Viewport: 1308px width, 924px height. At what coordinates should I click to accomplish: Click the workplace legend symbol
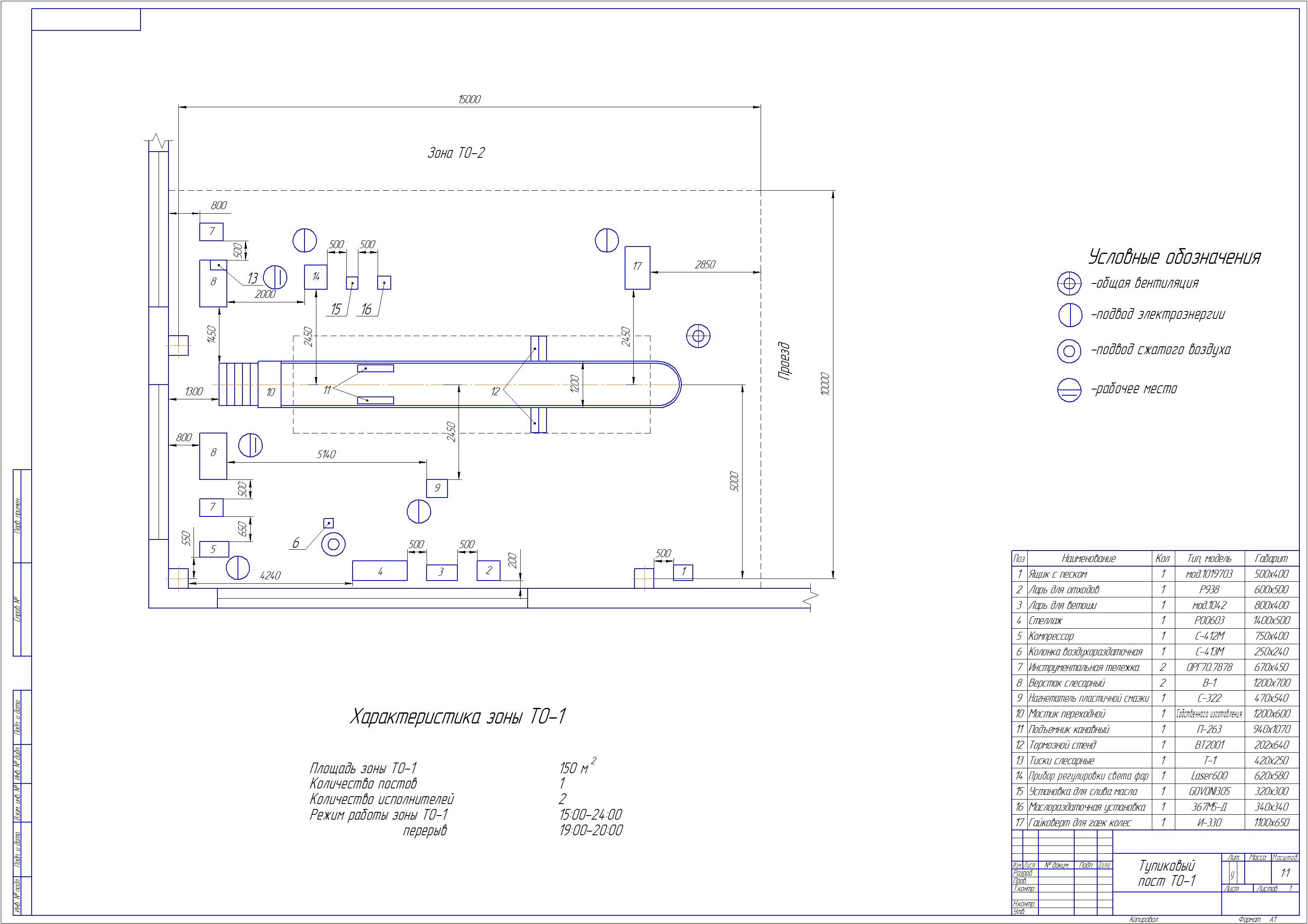(x=1069, y=390)
